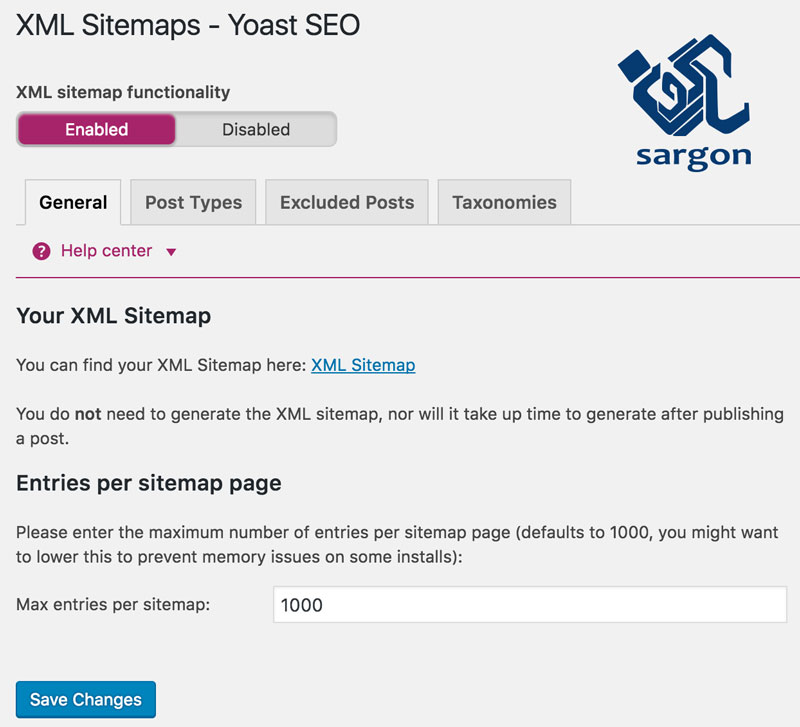800x727 pixels.
Task: Click the 'You do not need to generate' paragraph
Action: [399, 426]
